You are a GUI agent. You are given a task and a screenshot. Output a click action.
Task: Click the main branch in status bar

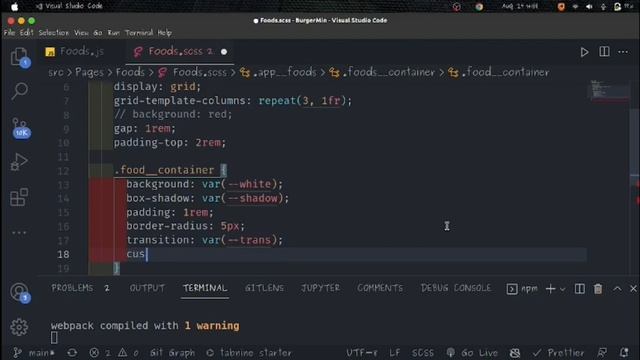(x=34, y=353)
